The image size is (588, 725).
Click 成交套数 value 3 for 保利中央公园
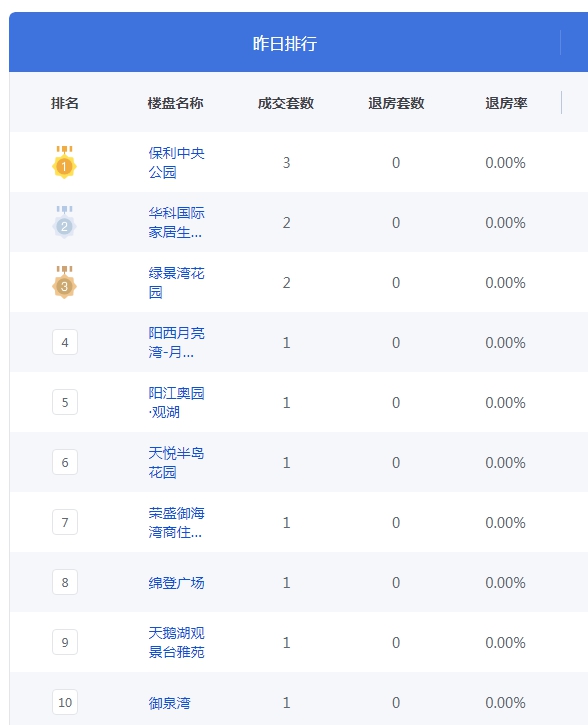coord(287,163)
